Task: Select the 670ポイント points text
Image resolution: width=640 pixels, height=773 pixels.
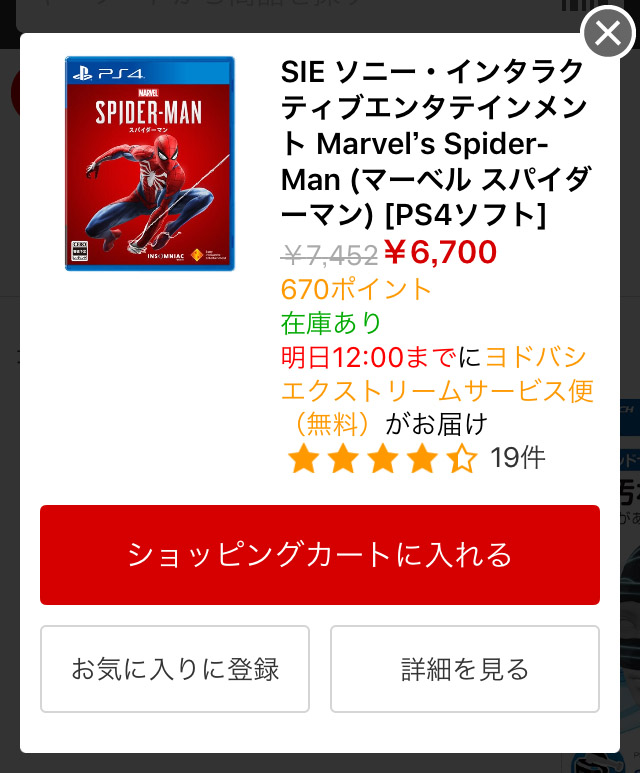Action: click(x=356, y=289)
